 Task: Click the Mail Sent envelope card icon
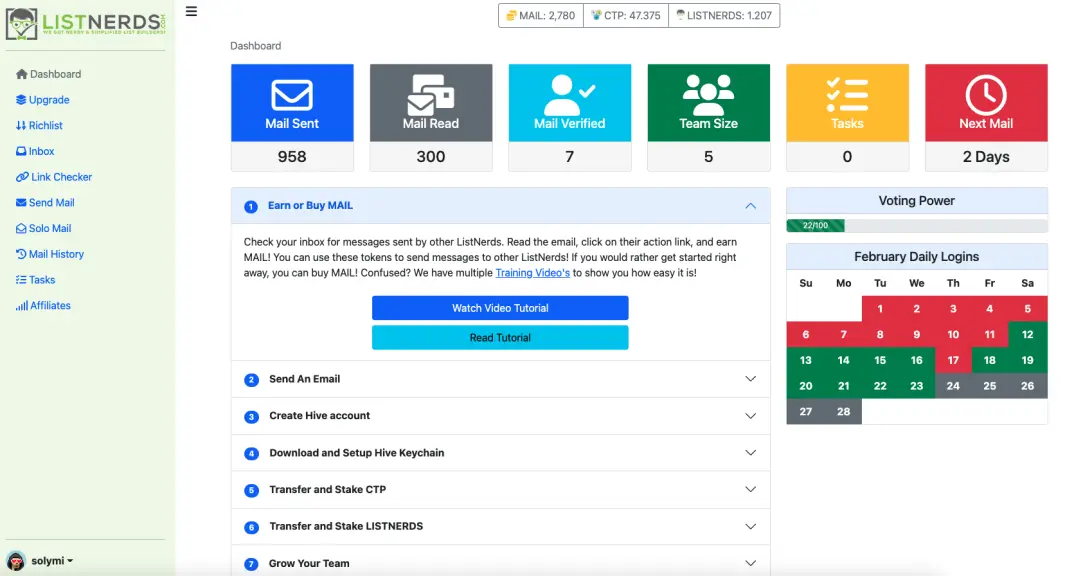[x=292, y=95]
